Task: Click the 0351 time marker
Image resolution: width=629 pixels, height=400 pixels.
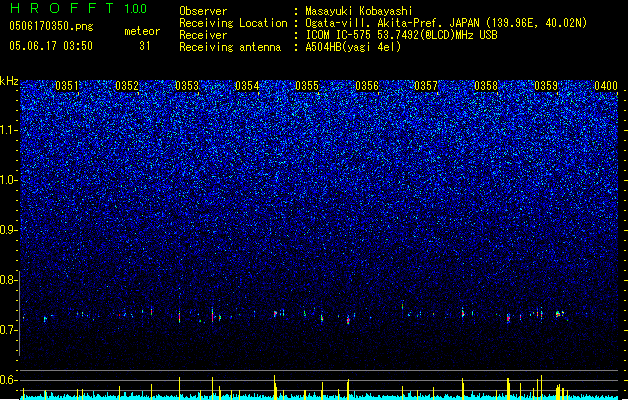Action: (67, 86)
